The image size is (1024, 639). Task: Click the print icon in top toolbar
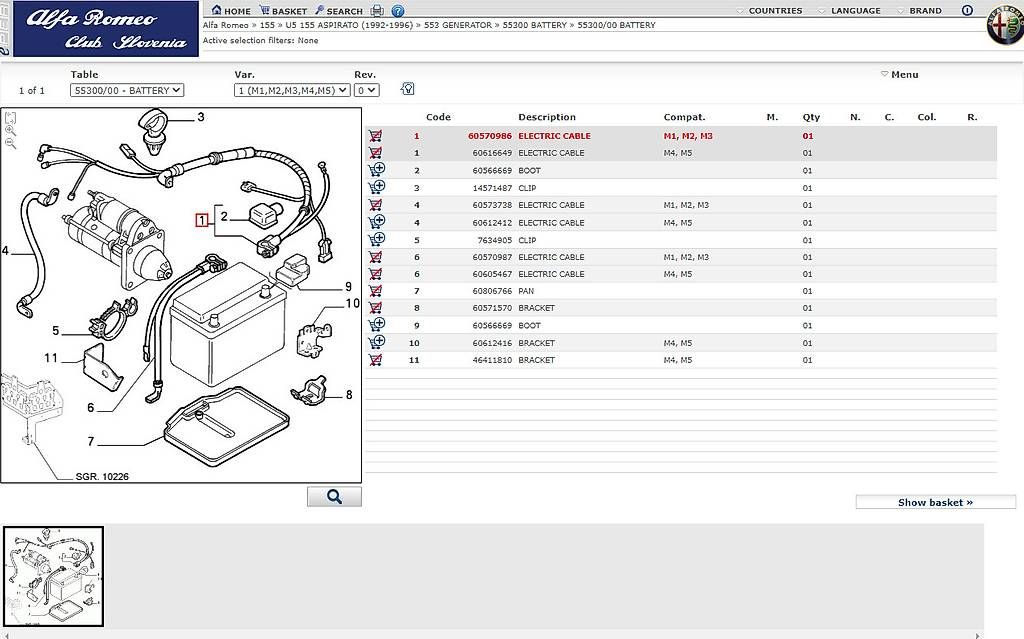377,11
